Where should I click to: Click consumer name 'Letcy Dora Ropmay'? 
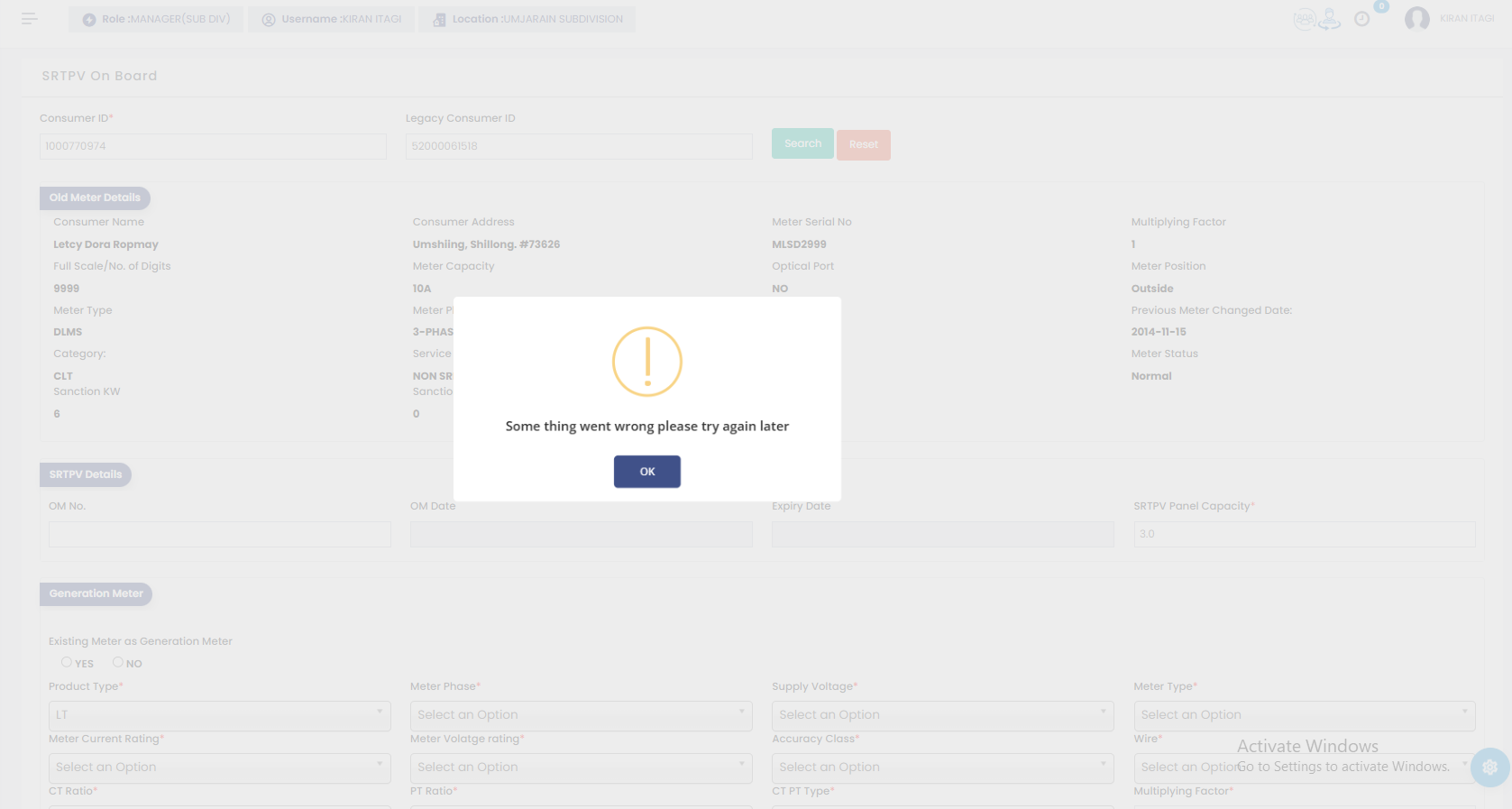105,244
